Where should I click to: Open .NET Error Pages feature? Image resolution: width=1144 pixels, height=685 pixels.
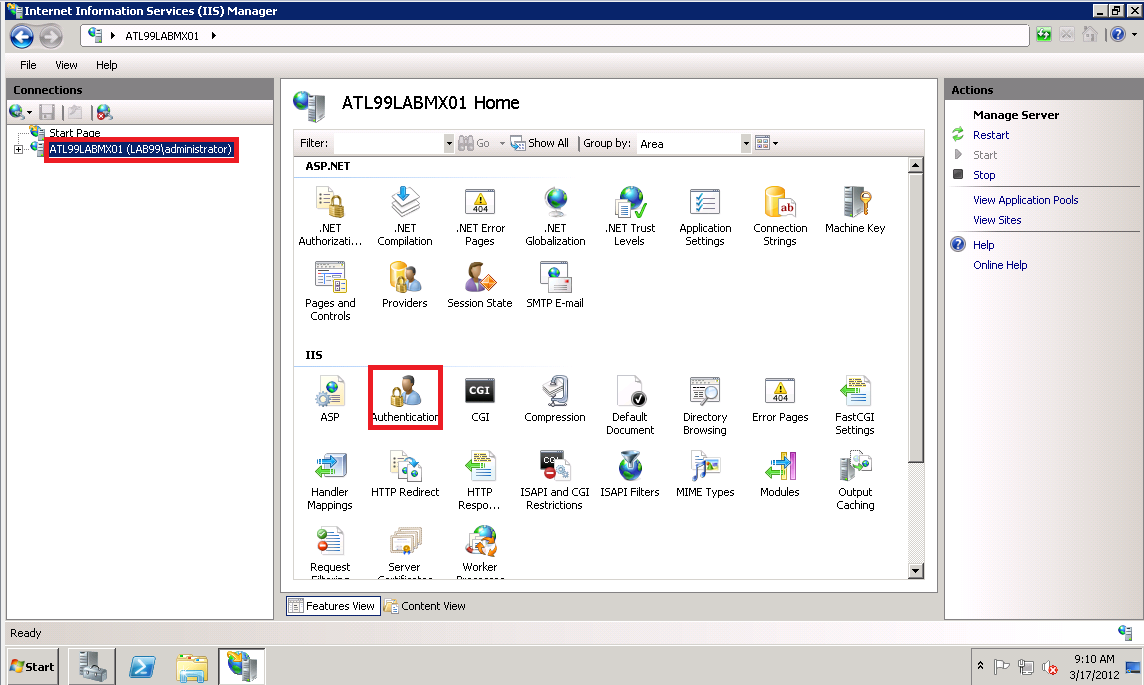pos(480,216)
